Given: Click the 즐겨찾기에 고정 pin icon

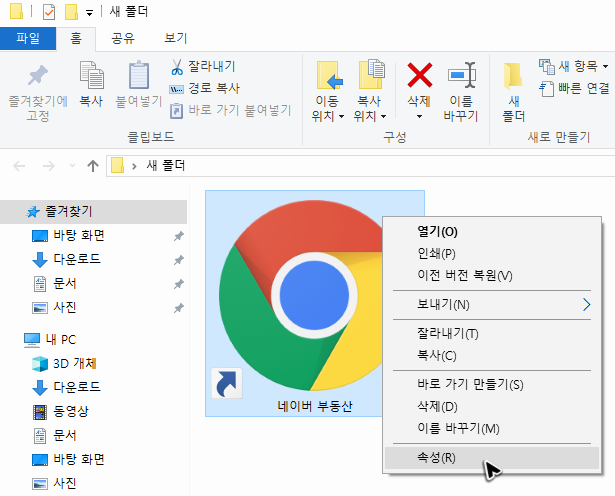Looking at the screenshot, I should pos(38,75).
